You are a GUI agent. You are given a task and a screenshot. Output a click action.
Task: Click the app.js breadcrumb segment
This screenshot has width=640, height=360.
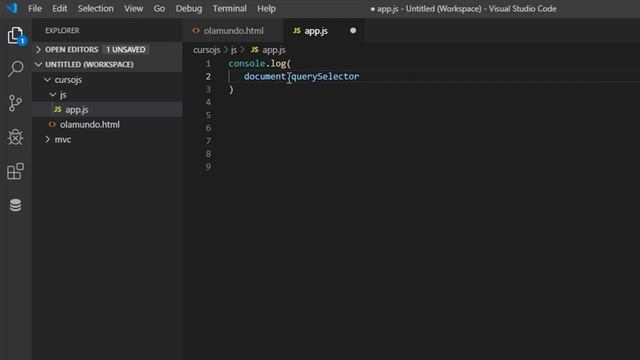point(274,50)
